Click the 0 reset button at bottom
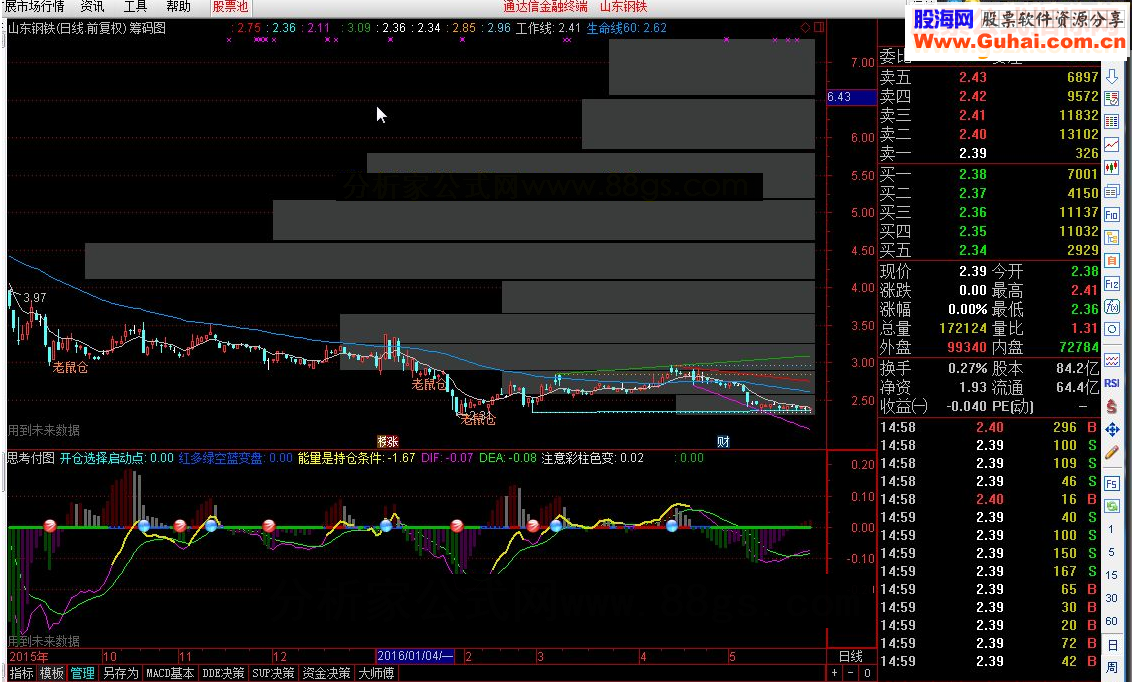 coord(867,673)
